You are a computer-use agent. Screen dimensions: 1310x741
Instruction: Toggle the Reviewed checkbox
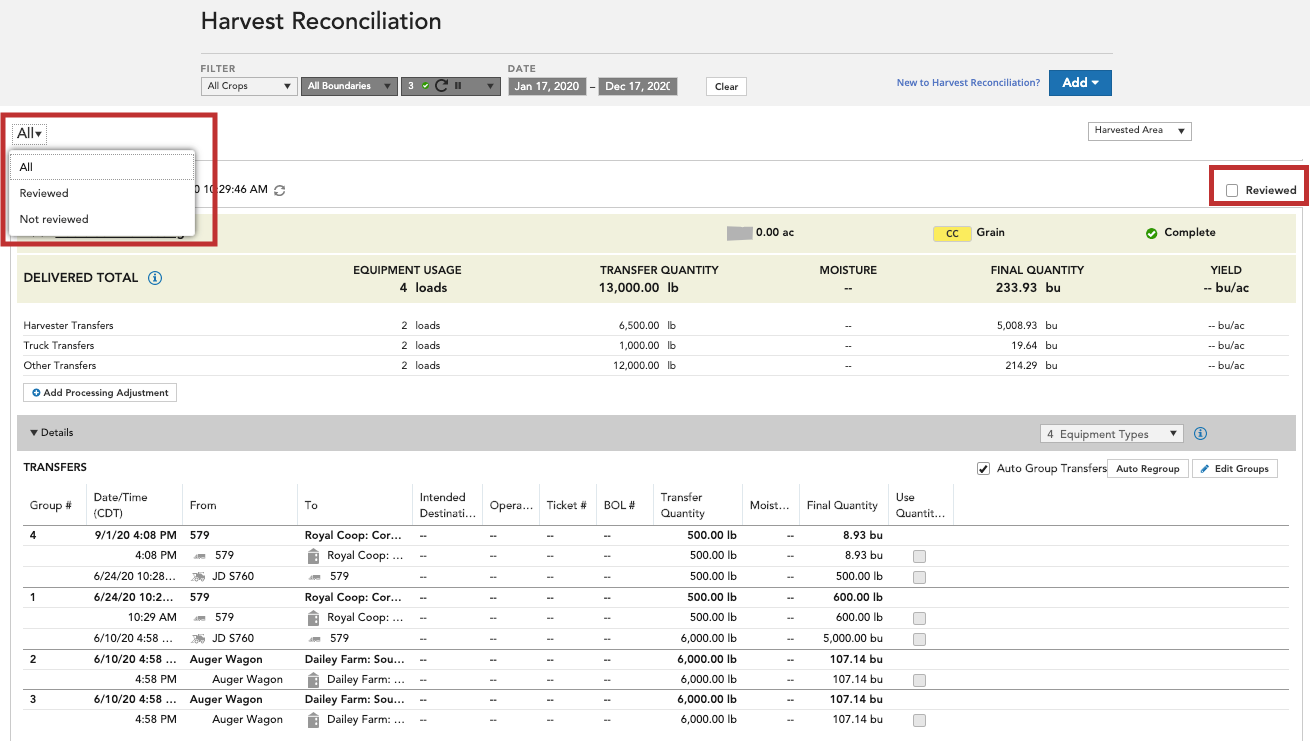coord(1232,190)
